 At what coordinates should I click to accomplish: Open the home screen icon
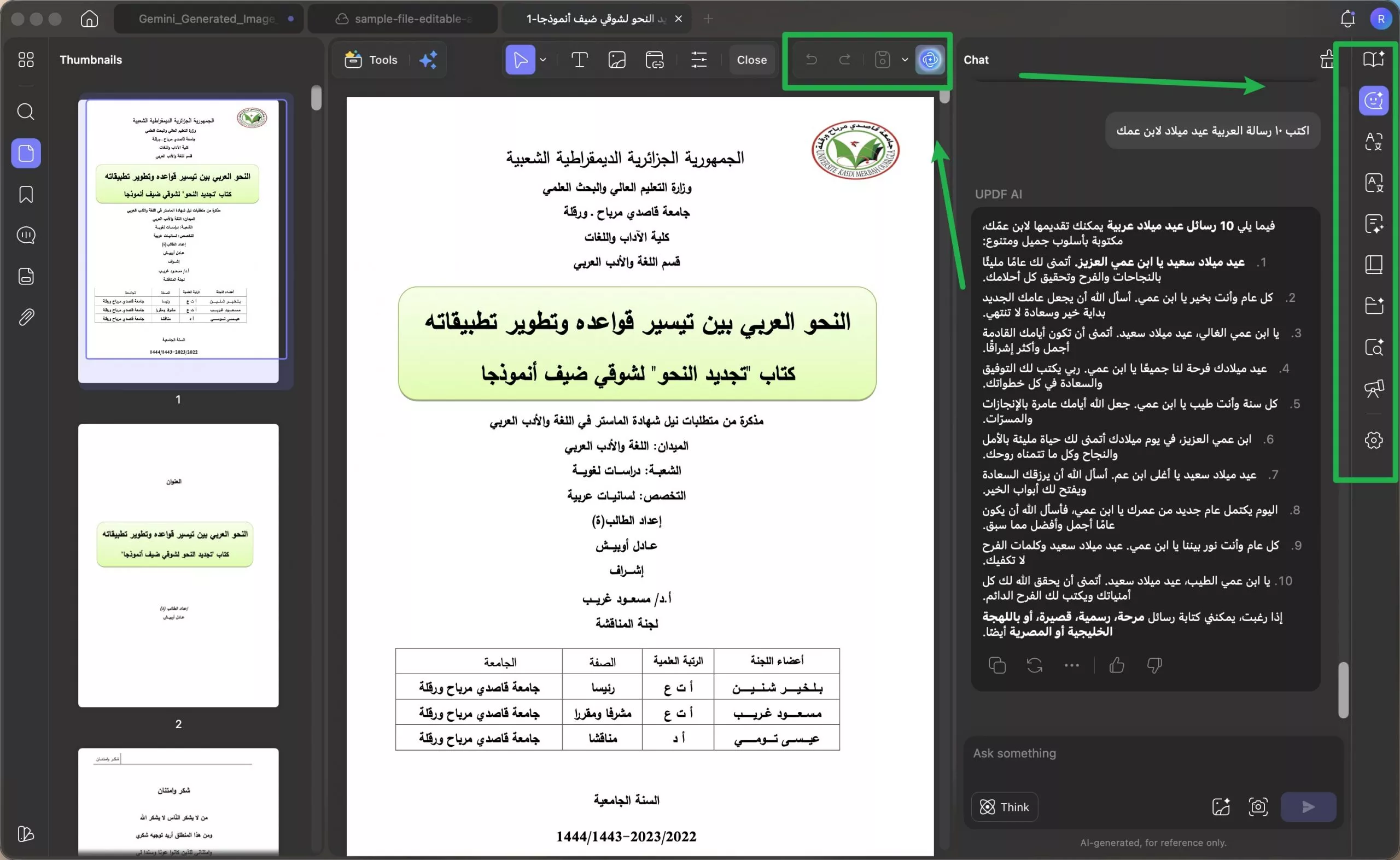point(89,19)
